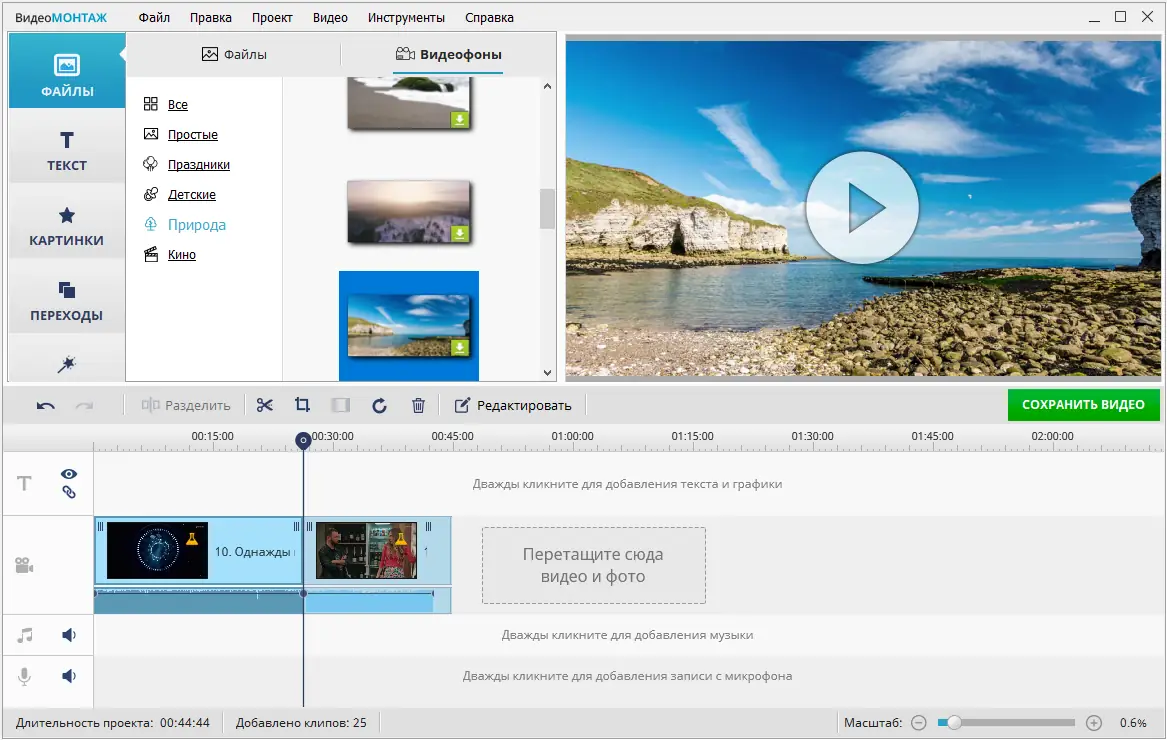The height and width of the screenshot is (740, 1167).
Task: Open the Текст section in sidebar
Action: coord(67,151)
